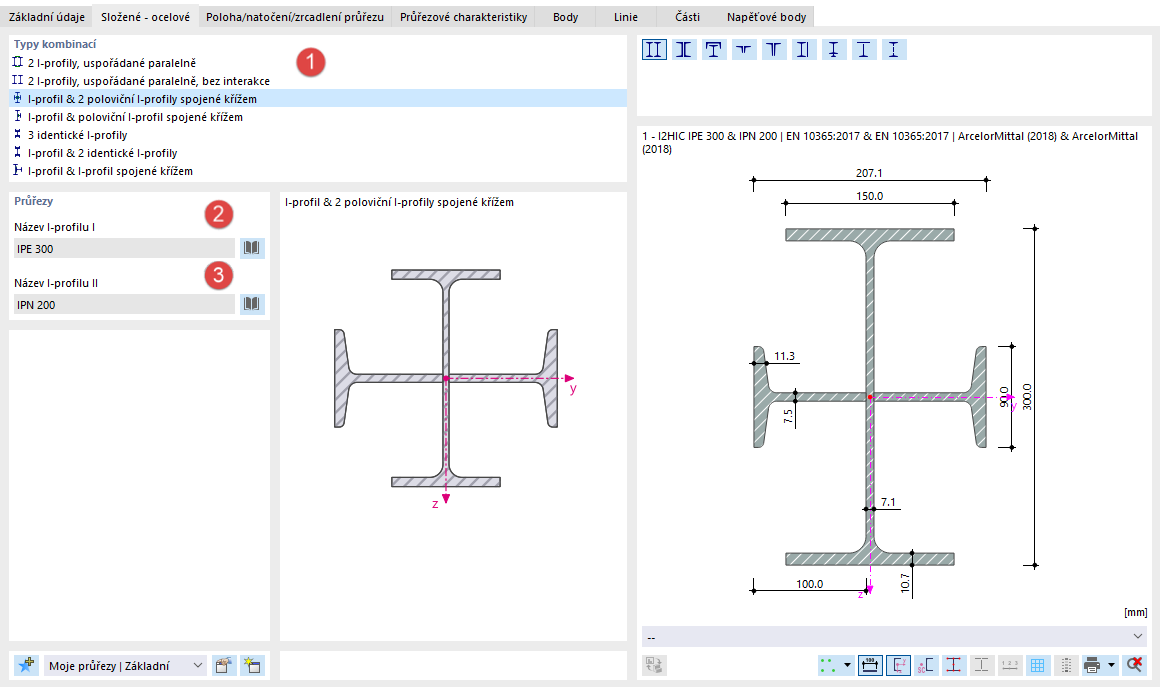Image resolution: width=1160 pixels, height=687 pixels.
Task: Click the 150.0 flange width dimension label
Action: tap(870, 196)
